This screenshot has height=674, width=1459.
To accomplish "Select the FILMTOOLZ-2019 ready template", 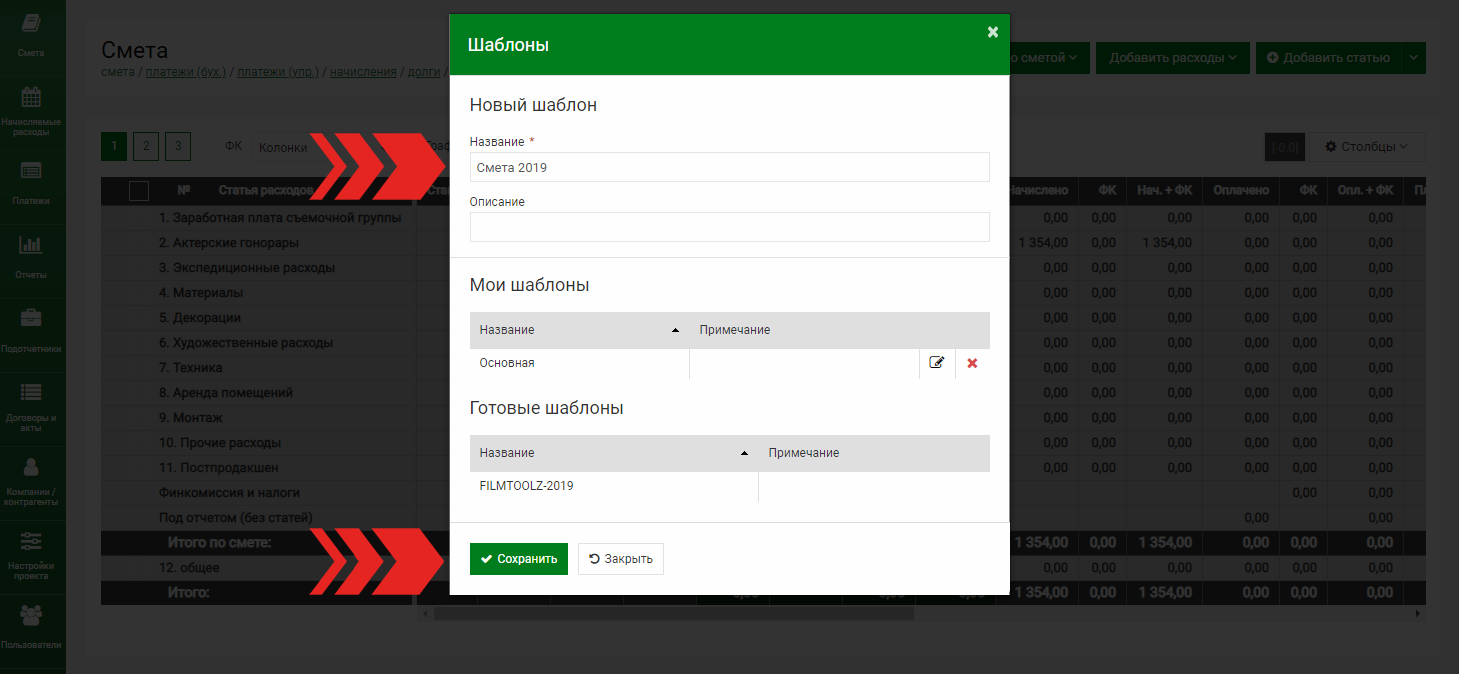I will pos(730,486).
